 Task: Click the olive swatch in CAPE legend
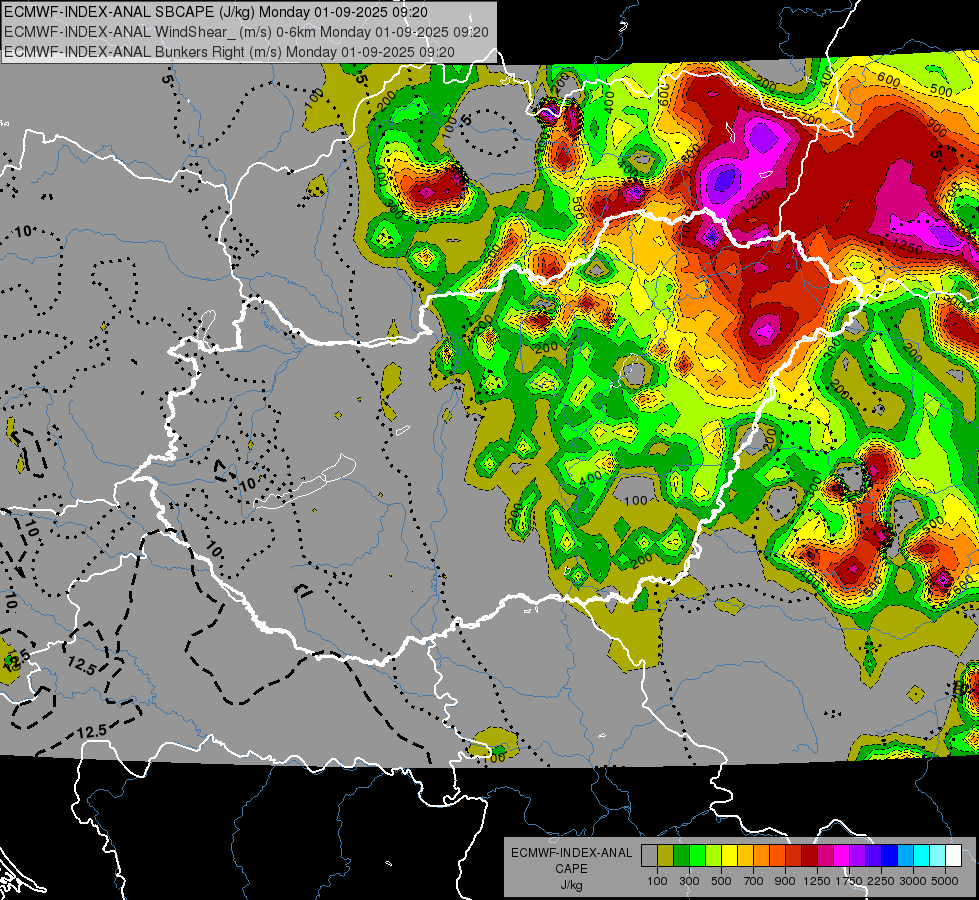click(666, 856)
